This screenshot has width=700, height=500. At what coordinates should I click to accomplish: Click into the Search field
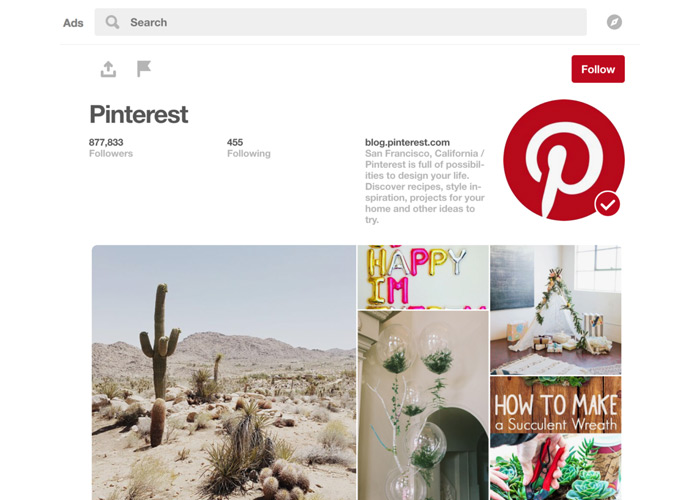(340, 22)
